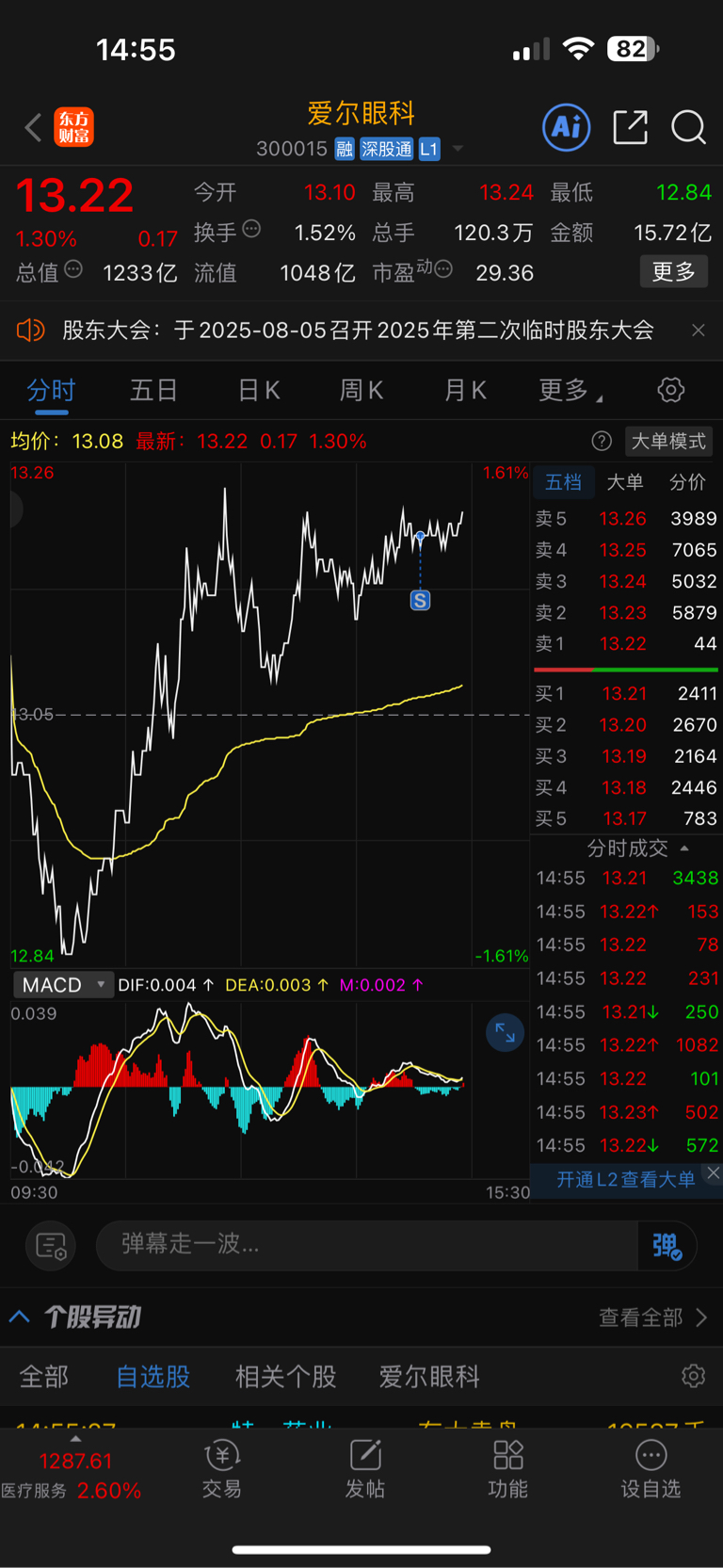Expand the chart with fullscreen arrows icon
Image resolution: width=723 pixels, height=1568 pixels.
[505, 1033]
